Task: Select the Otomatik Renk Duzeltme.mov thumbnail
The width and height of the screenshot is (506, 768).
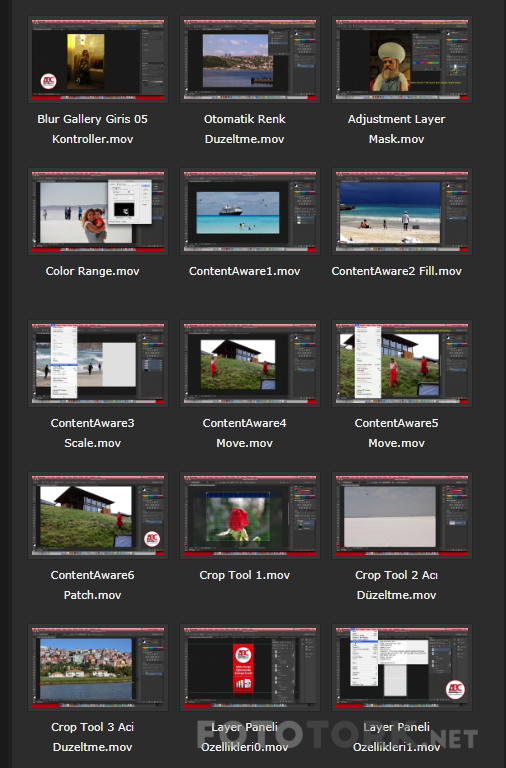Action: 250,60
